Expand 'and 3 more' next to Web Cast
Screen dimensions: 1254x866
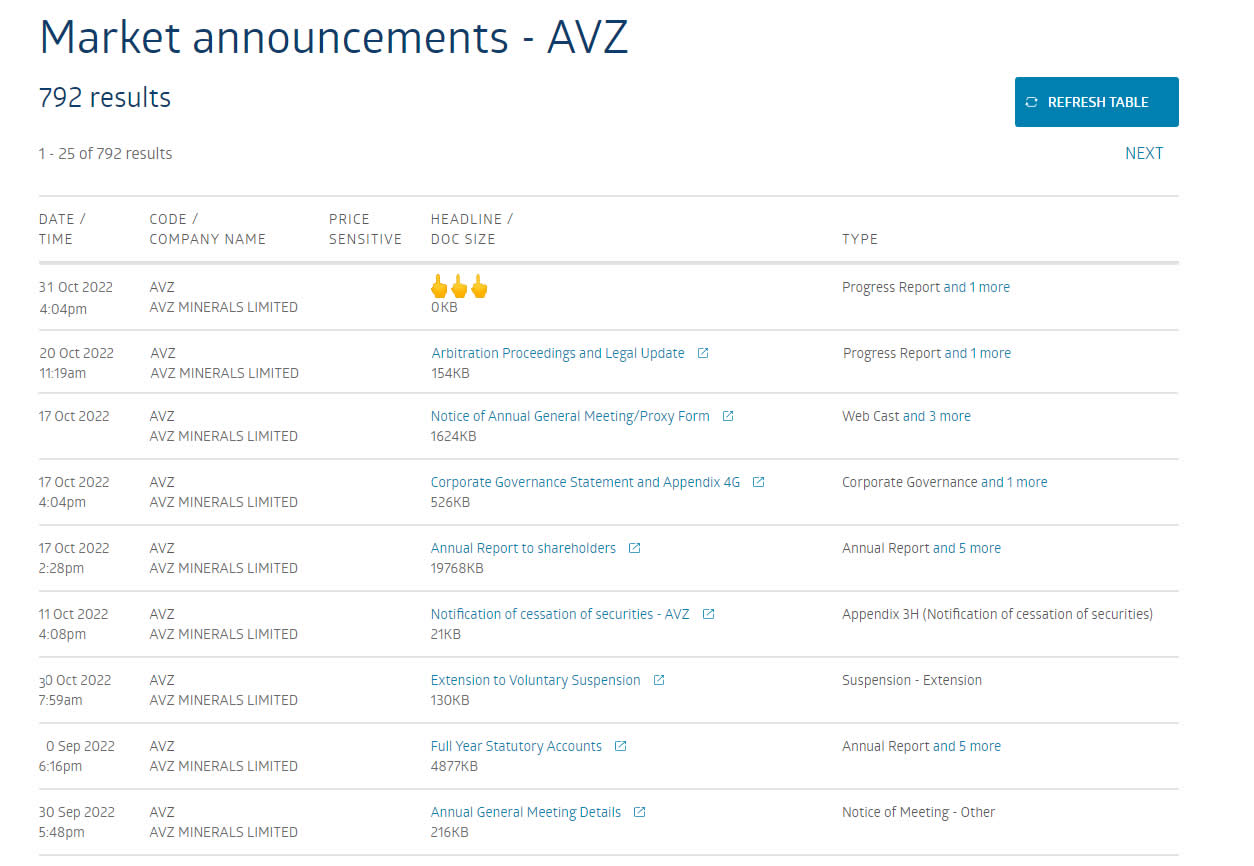point(937,416)
